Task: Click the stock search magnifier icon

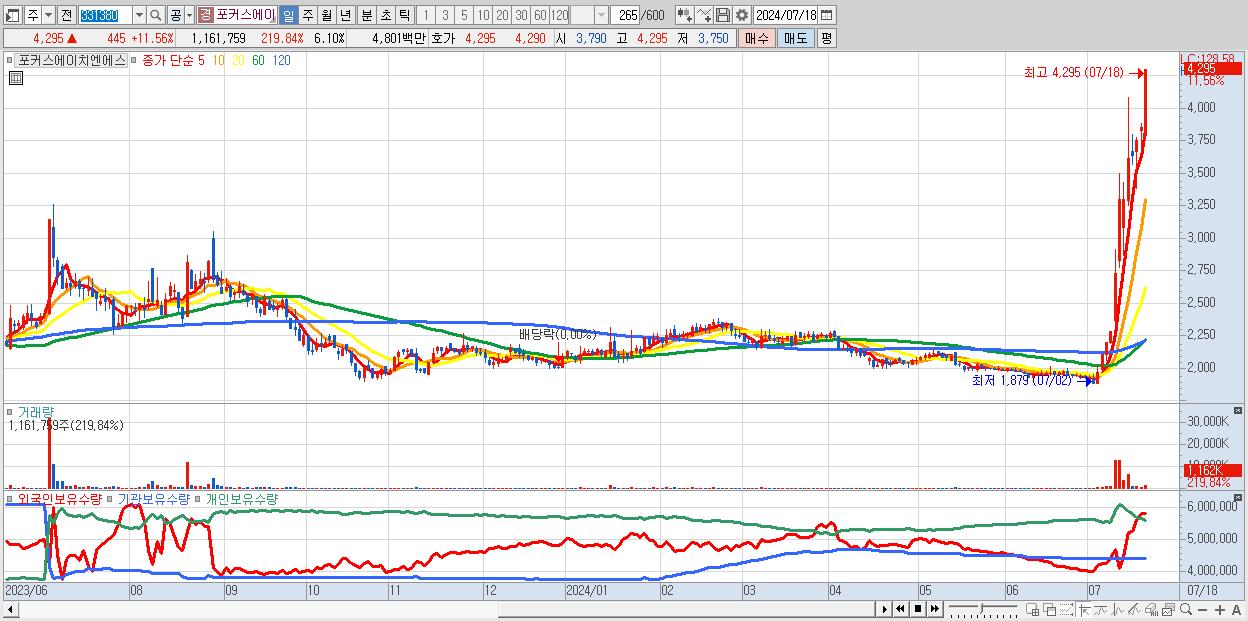Action: point(155,15)
